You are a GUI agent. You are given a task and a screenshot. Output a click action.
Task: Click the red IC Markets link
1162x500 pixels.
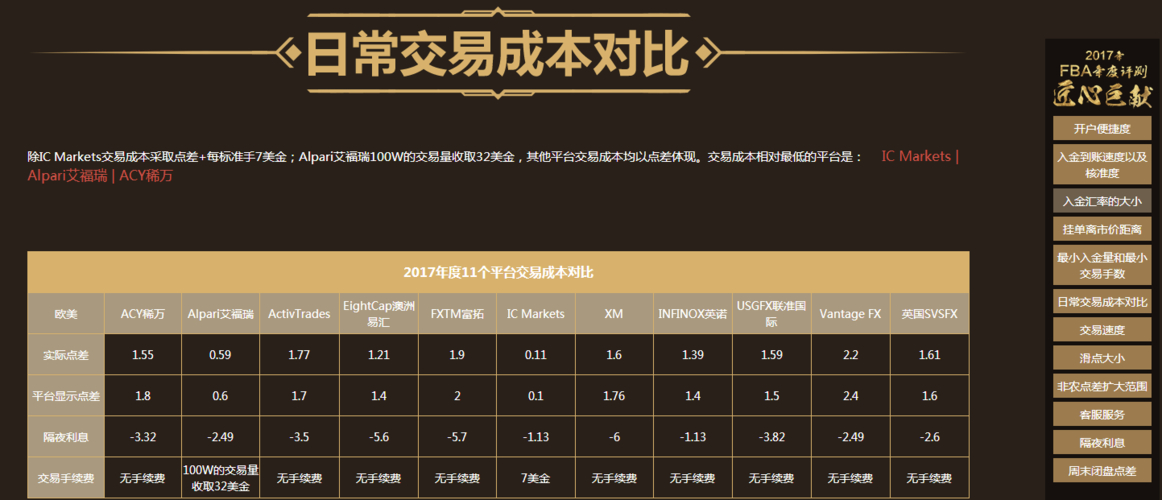coord(916,157)
